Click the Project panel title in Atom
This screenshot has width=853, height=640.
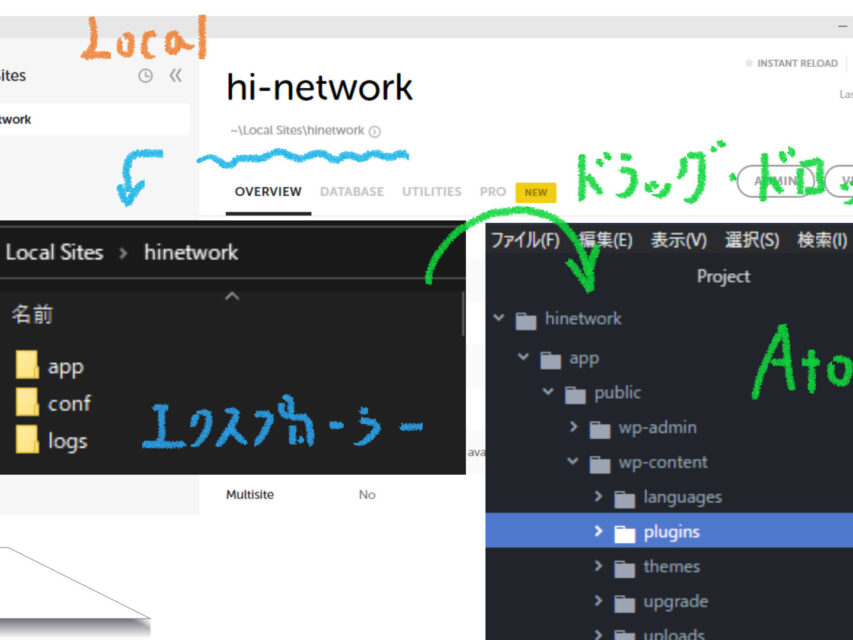pos(724,276)
